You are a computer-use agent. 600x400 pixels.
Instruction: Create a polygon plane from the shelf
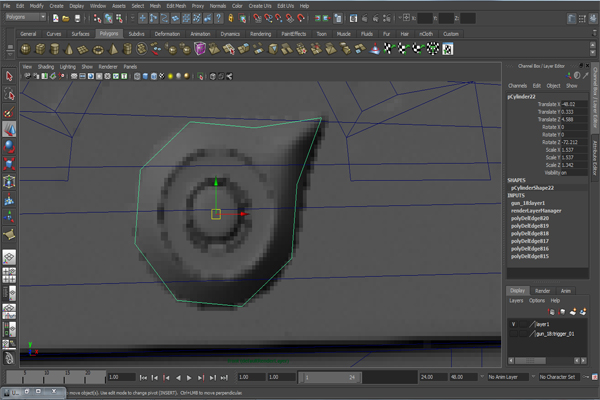tap(83, 49)
